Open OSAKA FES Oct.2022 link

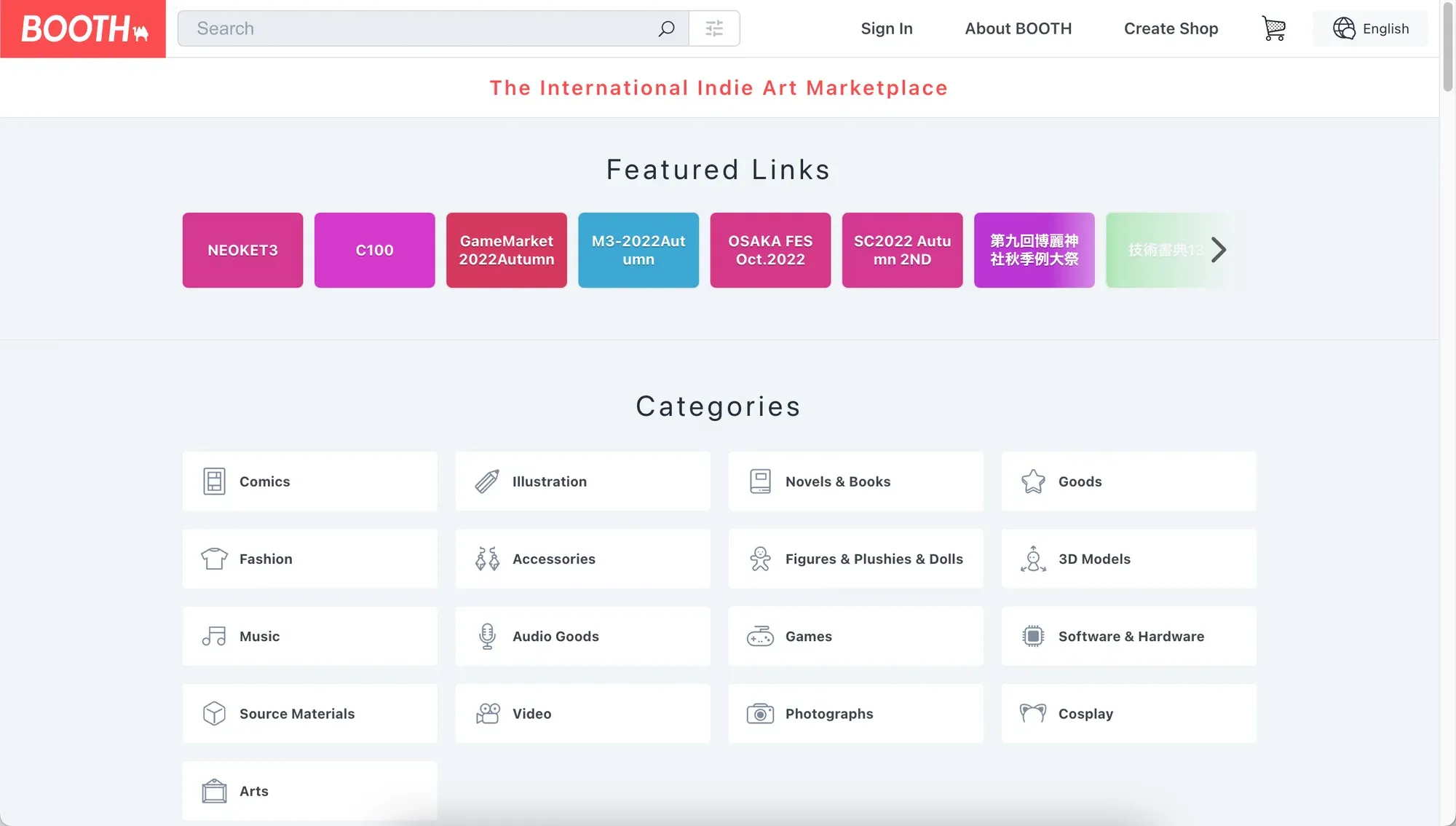770,250
